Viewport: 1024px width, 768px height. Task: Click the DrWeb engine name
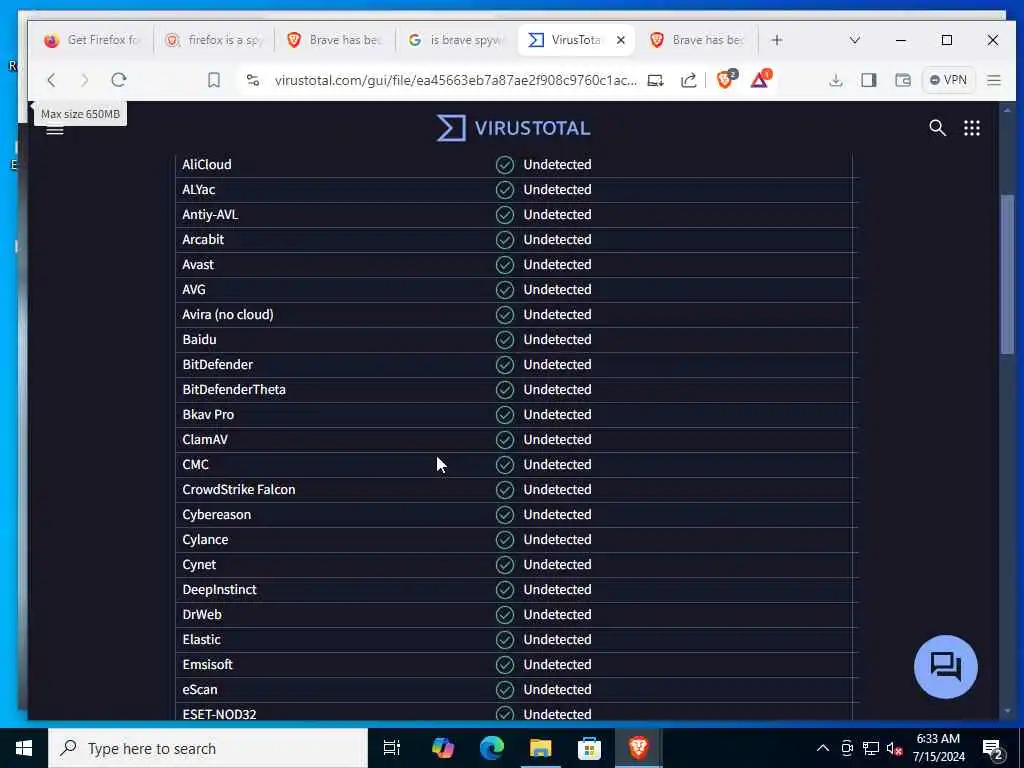[202, 615]
